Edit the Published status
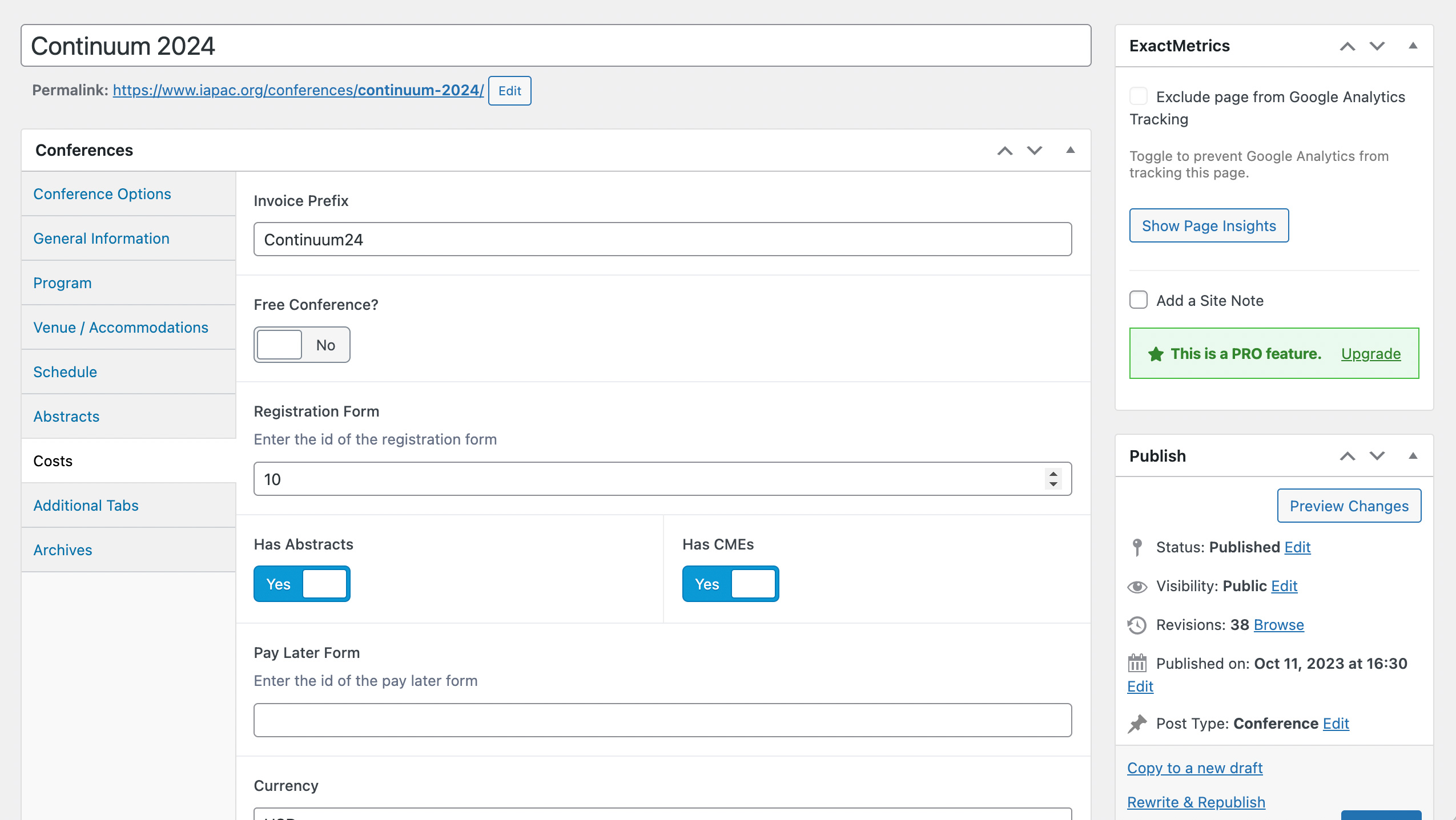Screen dimensions: 1456x820 1297,547
